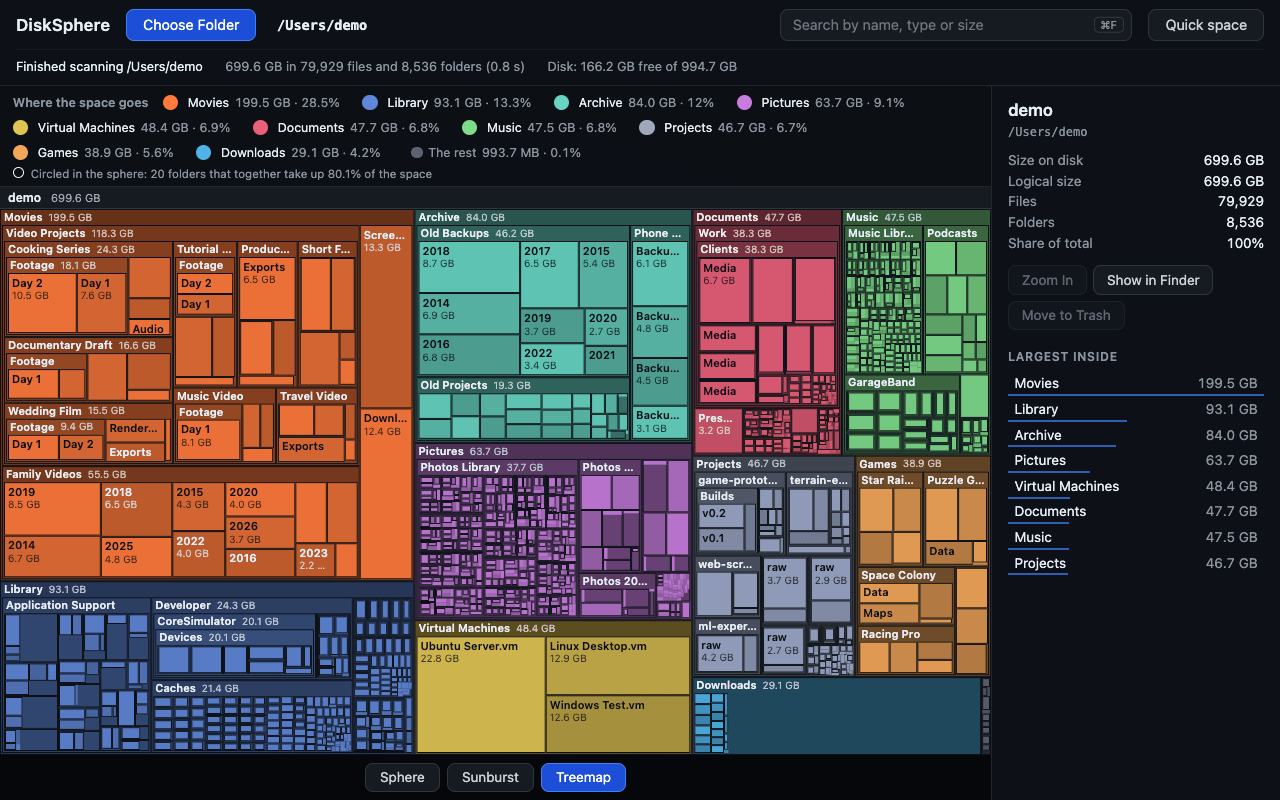Viewport: 1280px width, 800px height.
Task: Switch to the Sphere view
Action: [x=402, y=777]
